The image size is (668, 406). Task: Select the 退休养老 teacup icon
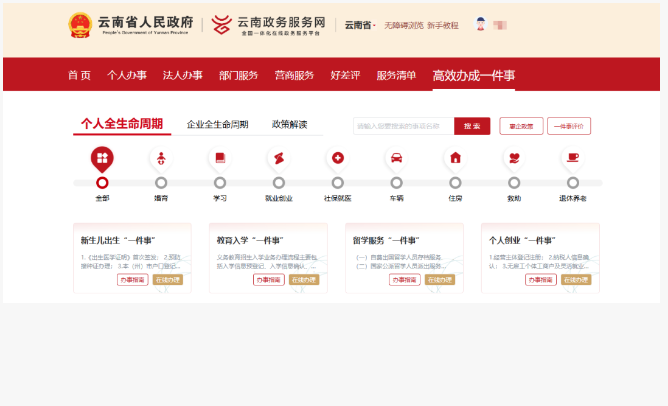click(573, 158)
